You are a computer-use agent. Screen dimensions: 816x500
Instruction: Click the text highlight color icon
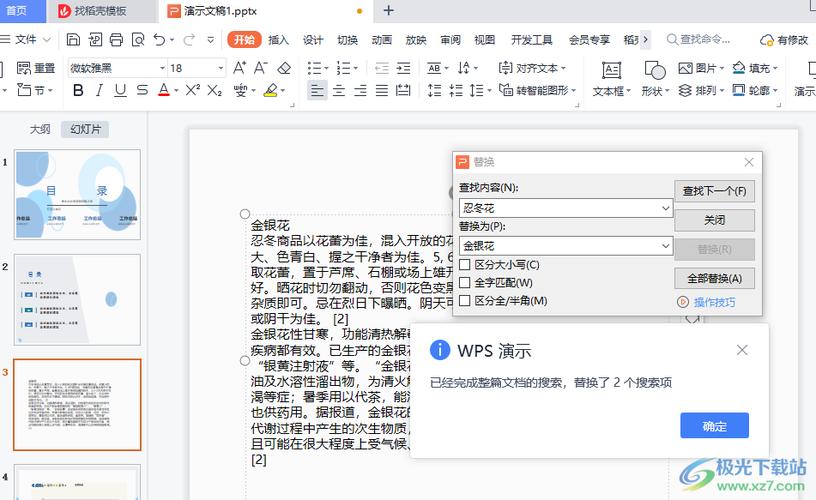(x=271, y=91)
